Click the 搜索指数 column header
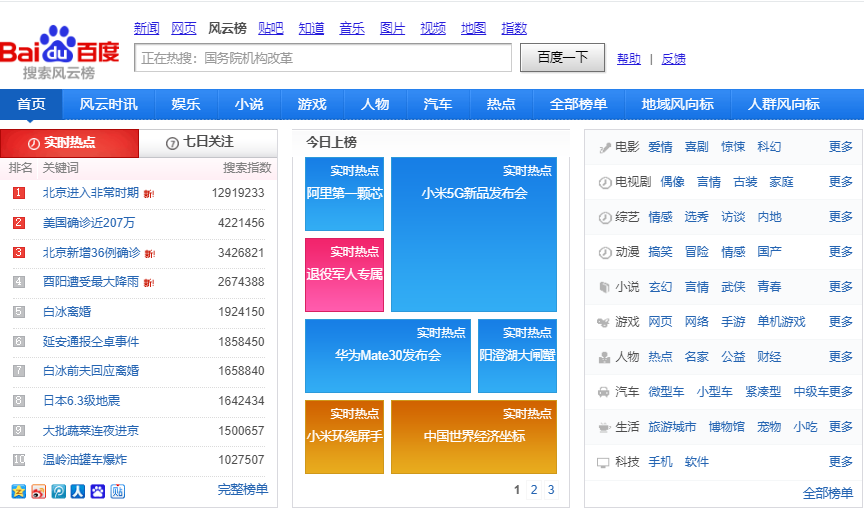The width and height of the screenshot is (864, 510). 247,168
